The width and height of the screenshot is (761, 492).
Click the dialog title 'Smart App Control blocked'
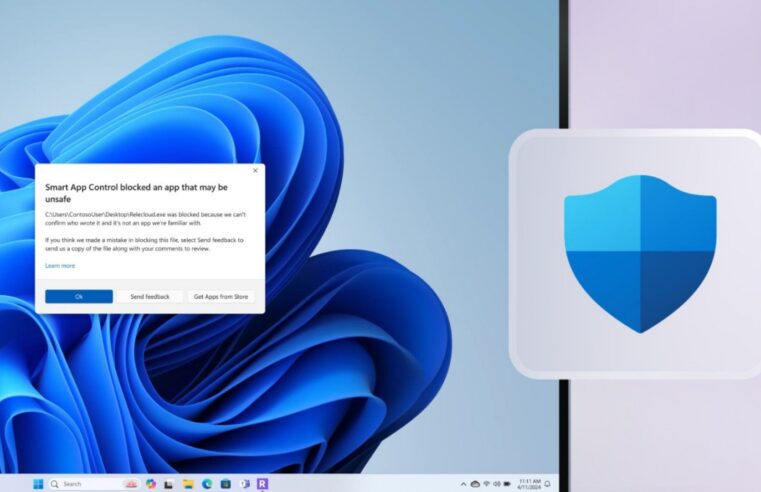coord(136,193)
